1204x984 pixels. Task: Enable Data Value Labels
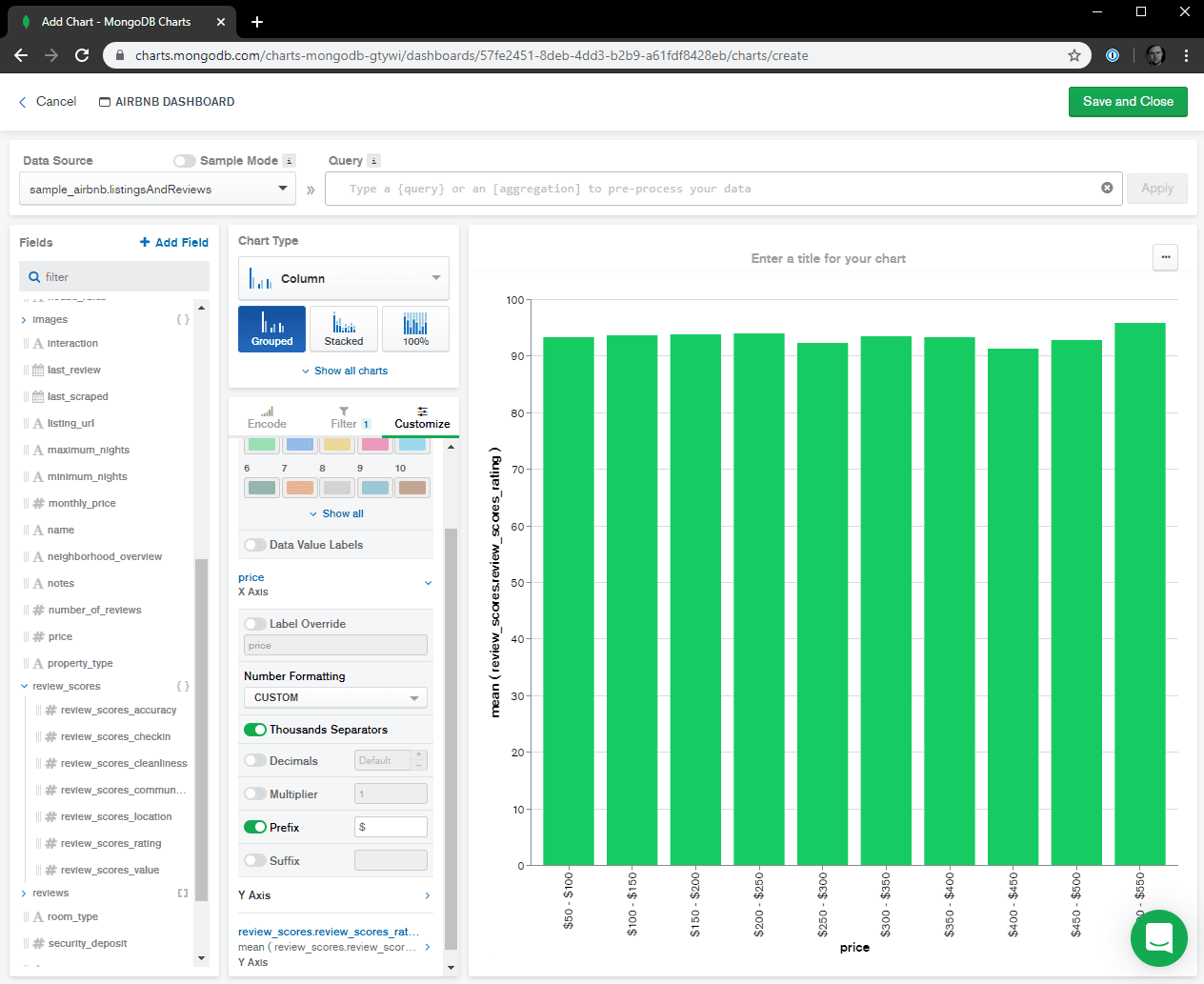(255, 545)
